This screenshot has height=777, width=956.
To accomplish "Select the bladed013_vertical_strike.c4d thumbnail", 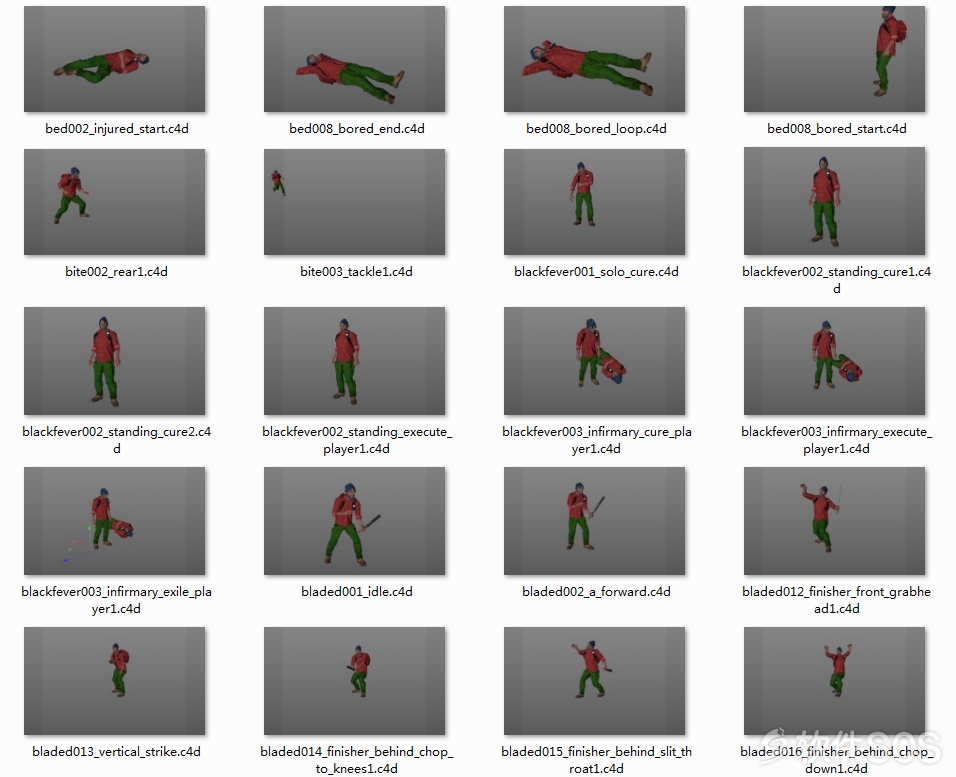I will (115, 681).
